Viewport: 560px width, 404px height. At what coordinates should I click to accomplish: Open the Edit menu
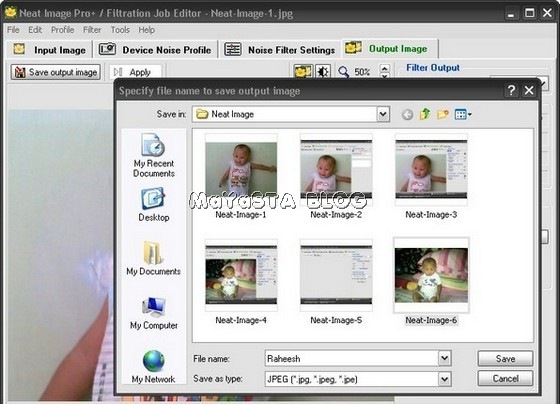[x=35, y=30]
